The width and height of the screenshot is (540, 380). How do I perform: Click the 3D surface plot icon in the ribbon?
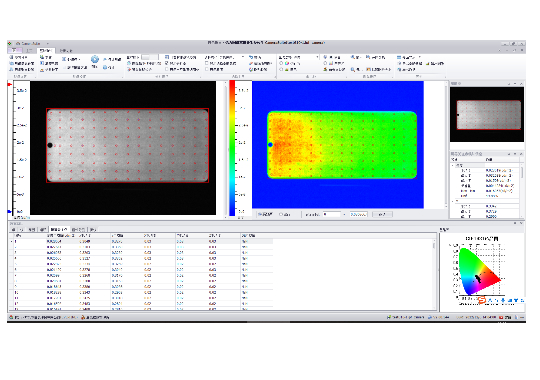pyautogui.click(x=325, y=69)
